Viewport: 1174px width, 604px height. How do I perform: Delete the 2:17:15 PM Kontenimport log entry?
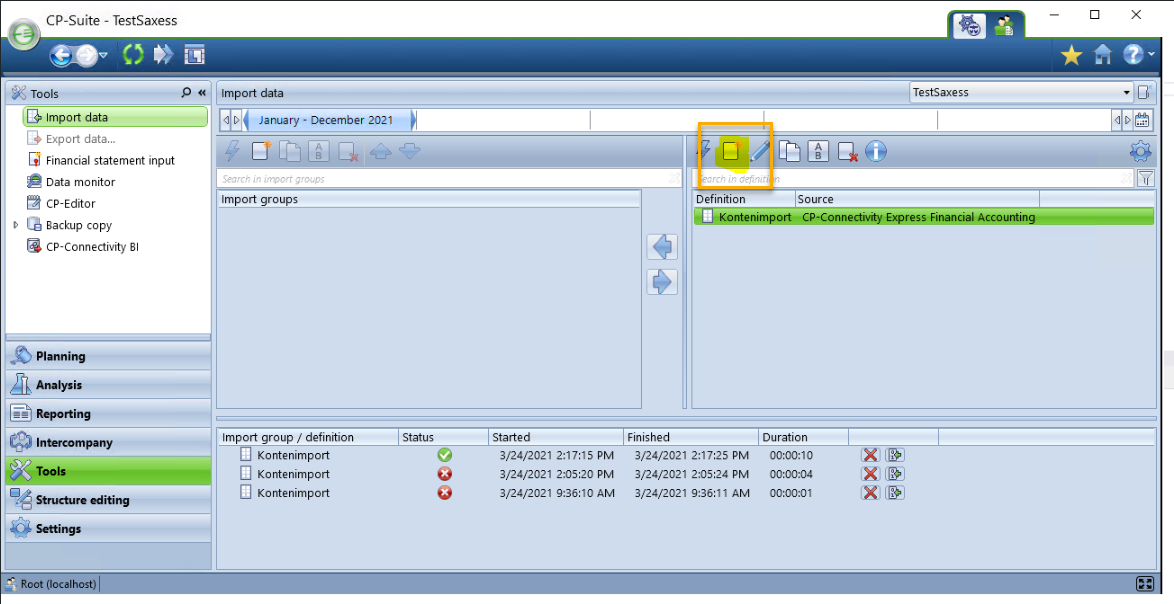tap(870, 455)
